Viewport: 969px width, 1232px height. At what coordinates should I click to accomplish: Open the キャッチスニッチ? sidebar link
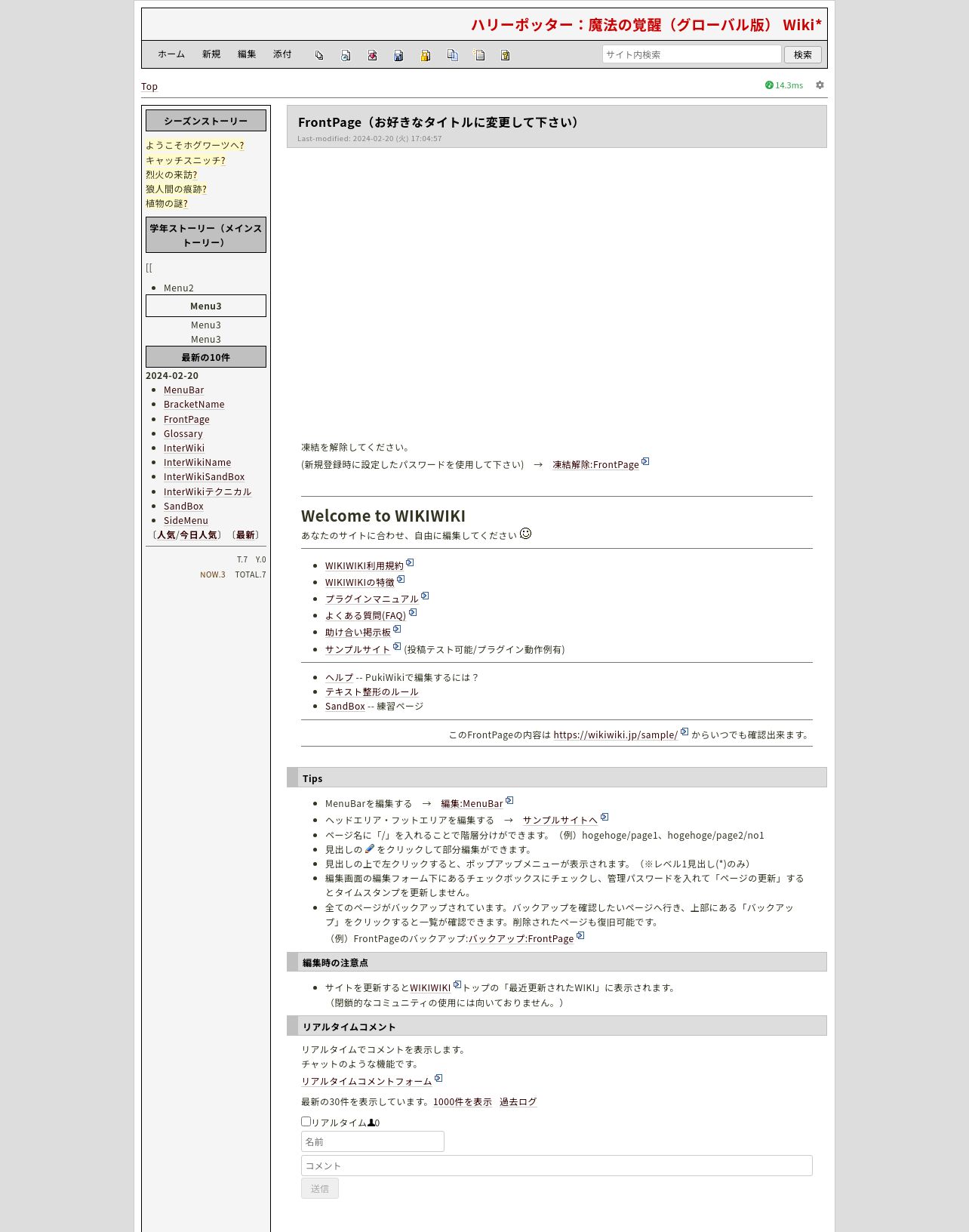186,160
